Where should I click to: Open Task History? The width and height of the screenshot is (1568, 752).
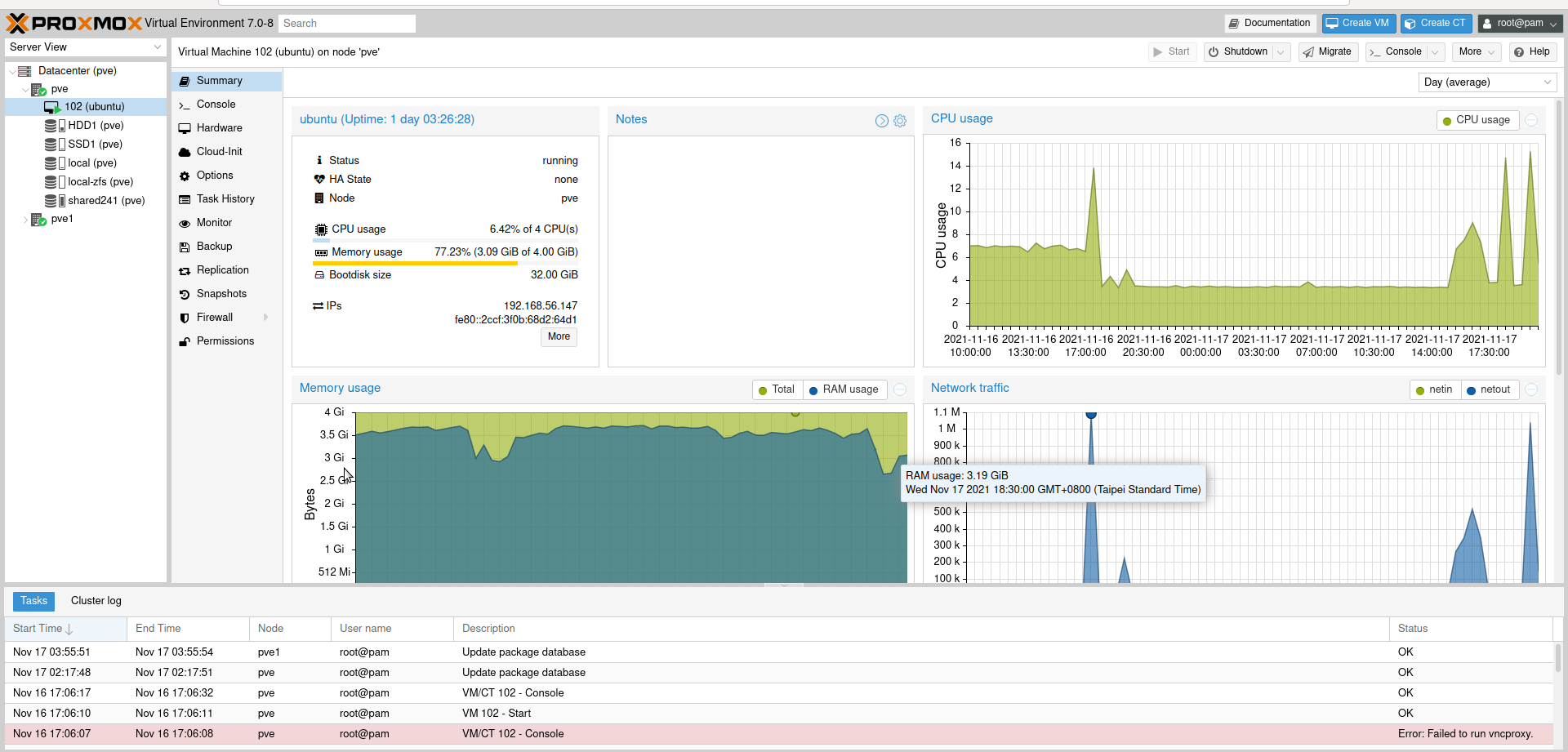227,199
